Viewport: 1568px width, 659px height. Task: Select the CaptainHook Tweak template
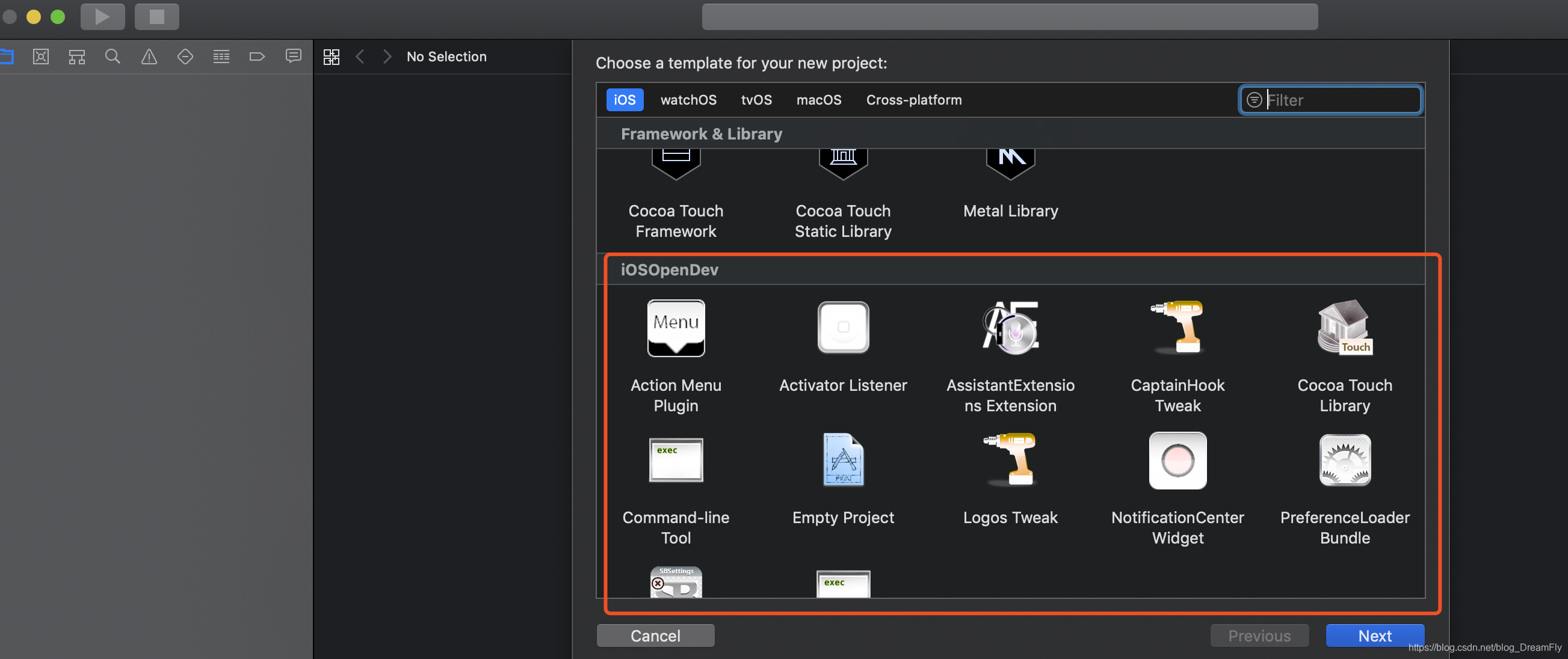tap(1178, 328)
